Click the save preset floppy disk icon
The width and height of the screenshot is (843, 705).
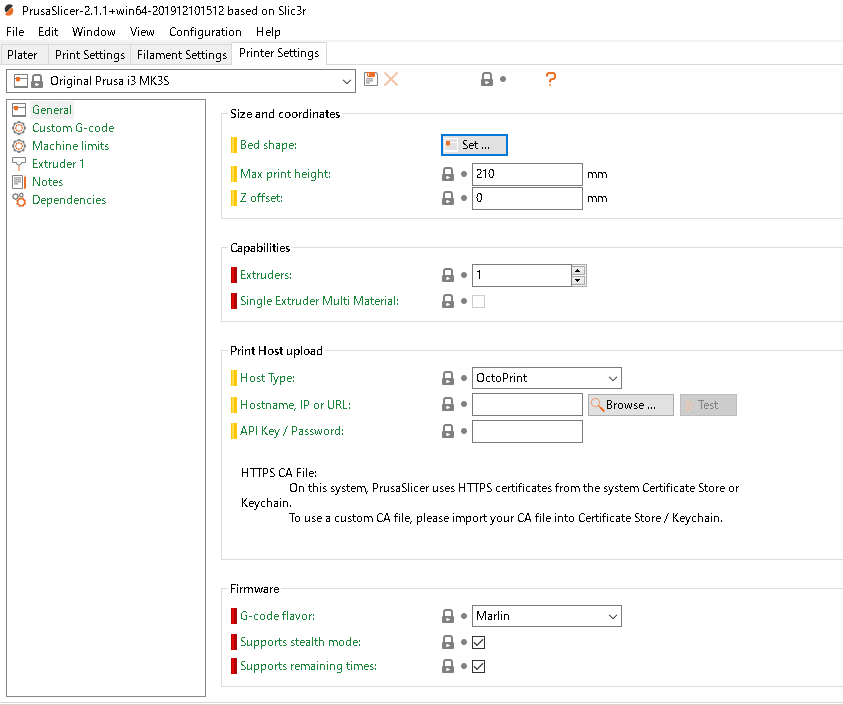point(370,79)
